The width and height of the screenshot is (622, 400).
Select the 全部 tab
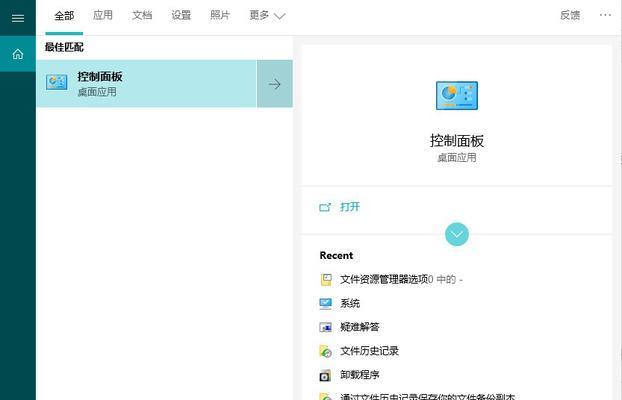64,15
